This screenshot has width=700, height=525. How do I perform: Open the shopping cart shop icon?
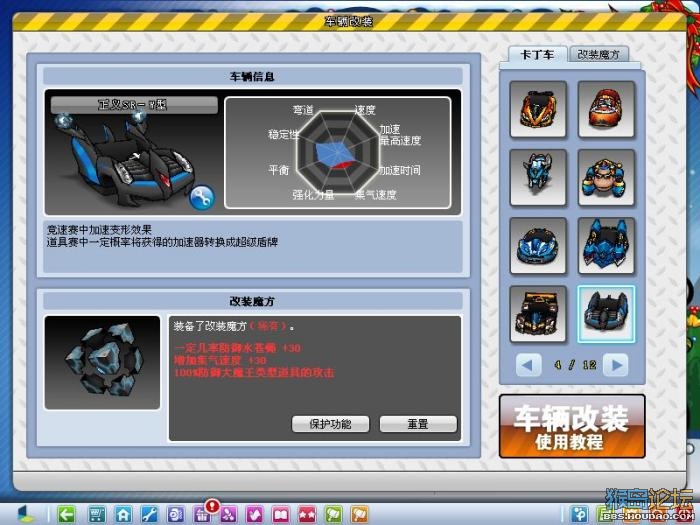(x=97, y=514)
